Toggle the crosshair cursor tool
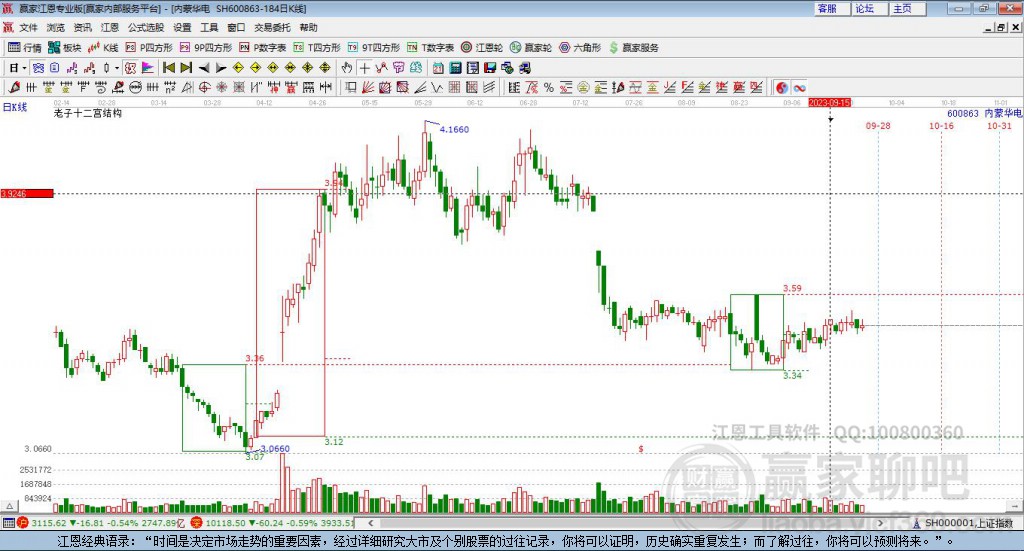This screenshot has width=1024, height=551. pos(364,68)
